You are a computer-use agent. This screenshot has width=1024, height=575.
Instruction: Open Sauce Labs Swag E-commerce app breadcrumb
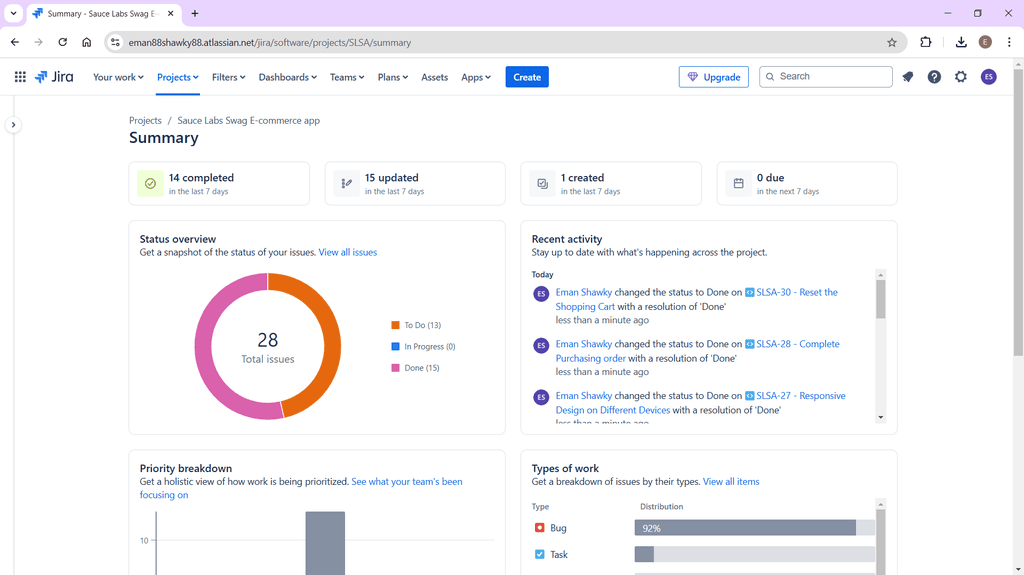point(249,120)
